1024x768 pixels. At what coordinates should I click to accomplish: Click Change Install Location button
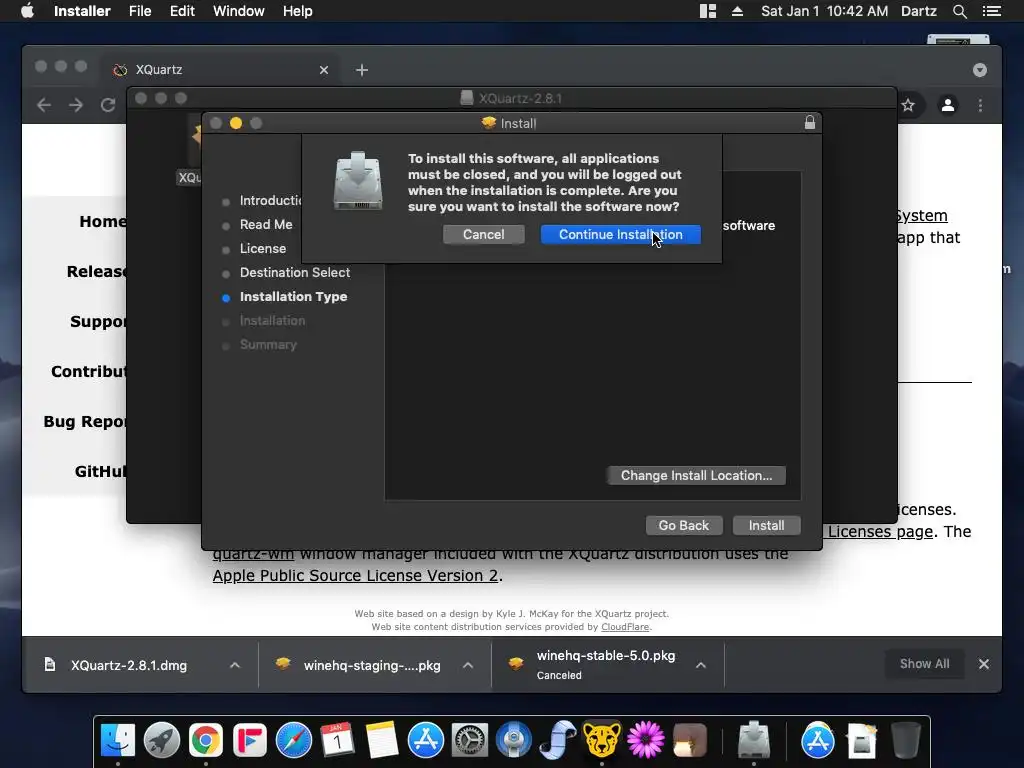[696, 475]
